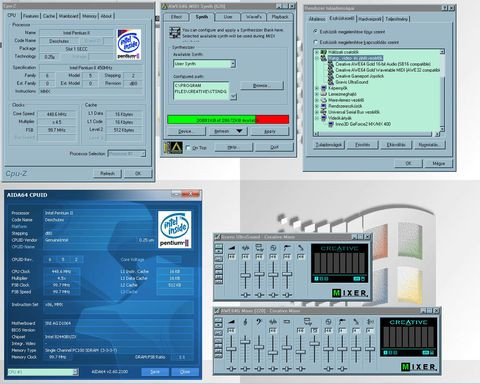Click waveform icon in Gravis UltraSound mixer

[245, 248]
